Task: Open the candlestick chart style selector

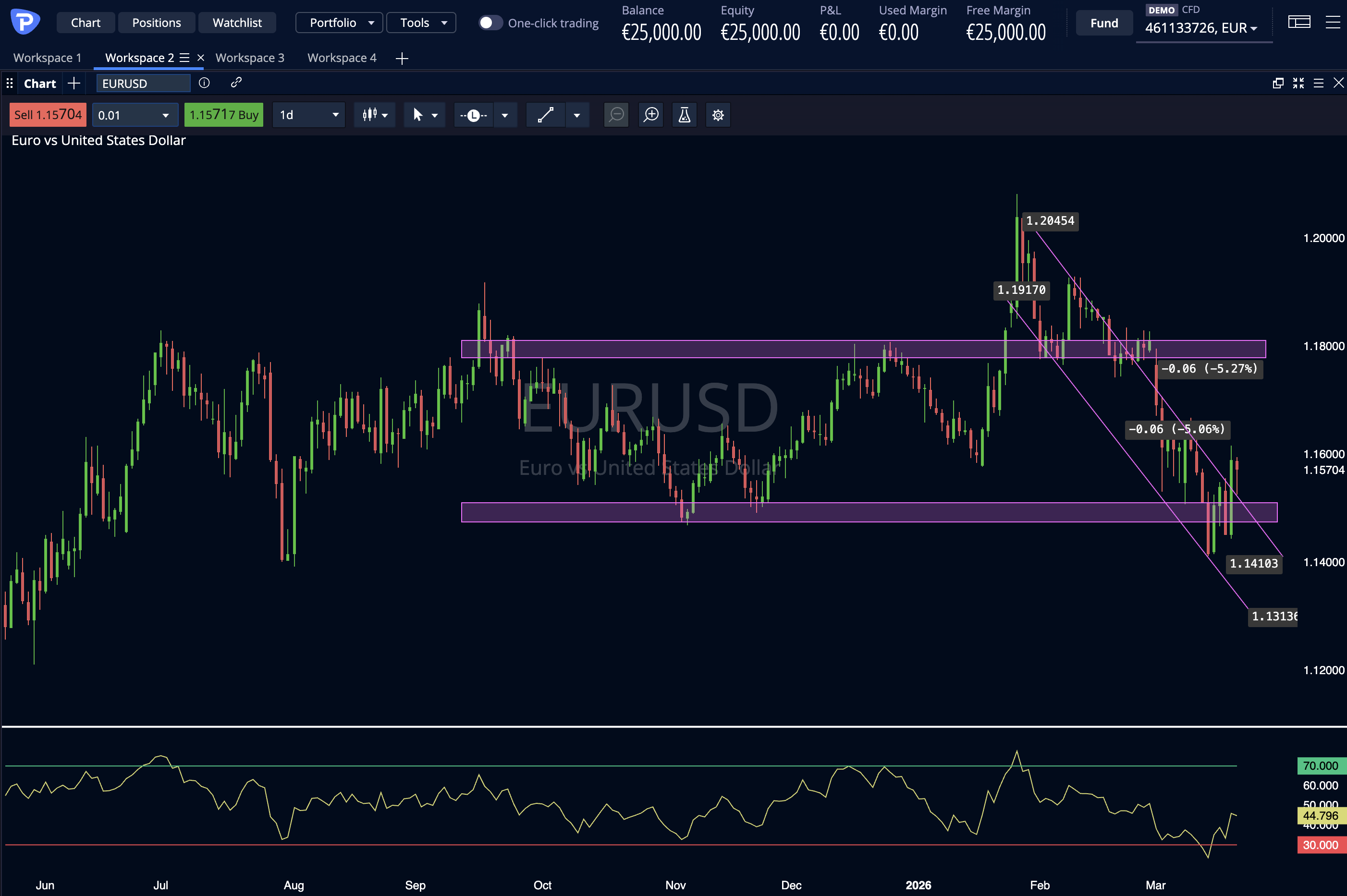Action: tap(375, 114)
